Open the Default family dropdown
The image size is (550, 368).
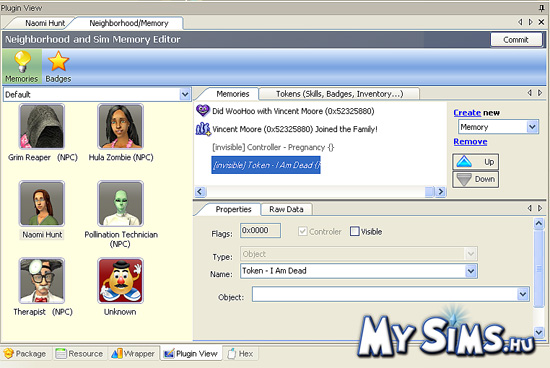pyautogui.click(x=185, y=94)
